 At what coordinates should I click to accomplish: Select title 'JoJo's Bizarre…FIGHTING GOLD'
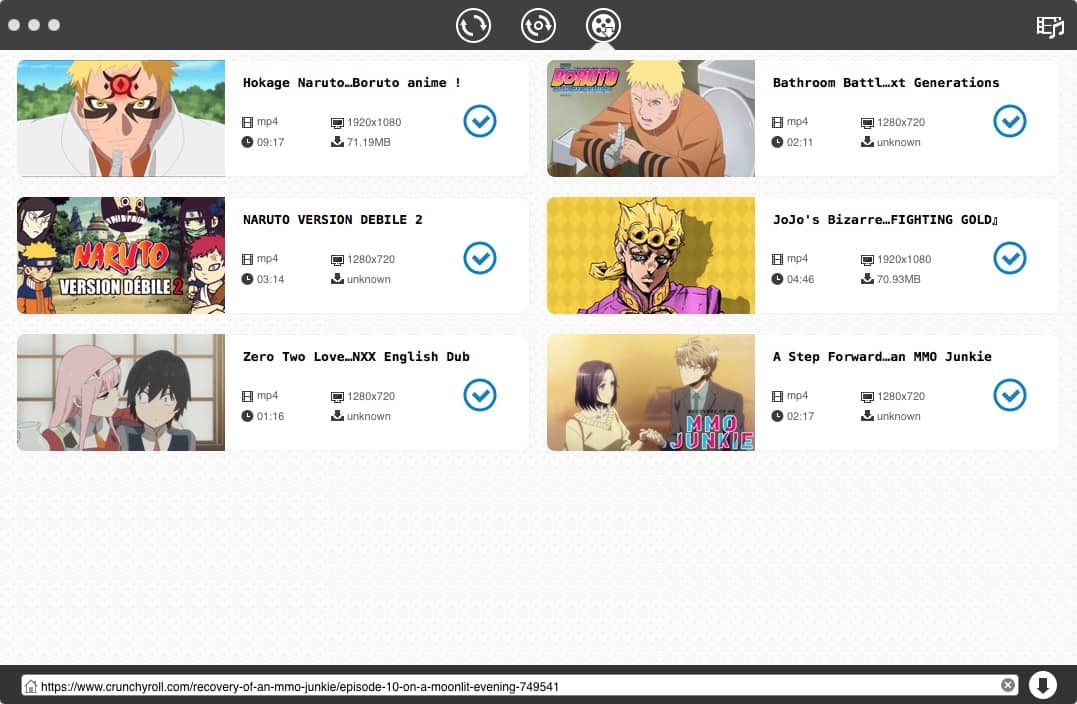coord(885,220)
